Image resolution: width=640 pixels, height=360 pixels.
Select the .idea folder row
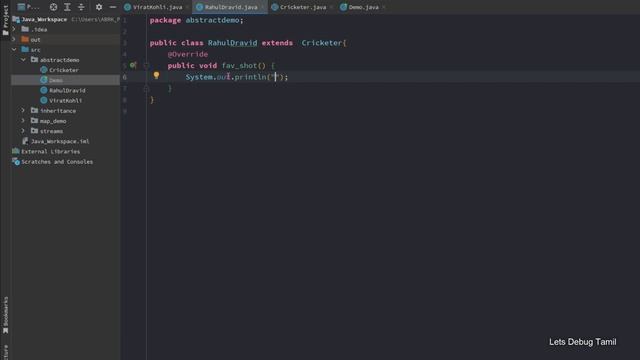tap(65, 29)
